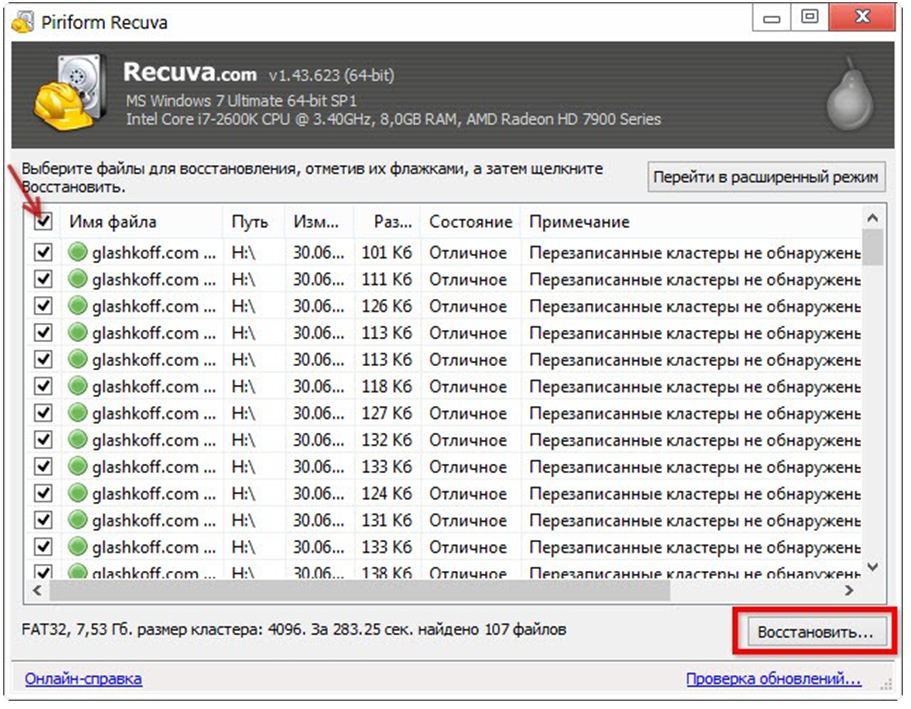
Task: Toggle the select-all checkbox in header
Action: pyautogui.click(x=44, y=221)
